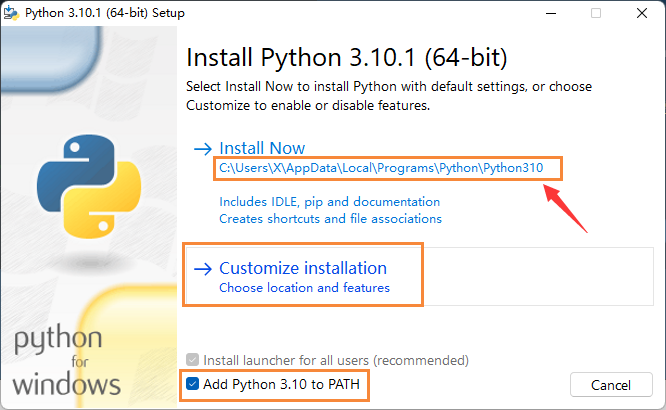The image size is (666, 410).
Task: Click the 'Add Python 3.10 to PATH' label
Action: [x=281, y=385]
